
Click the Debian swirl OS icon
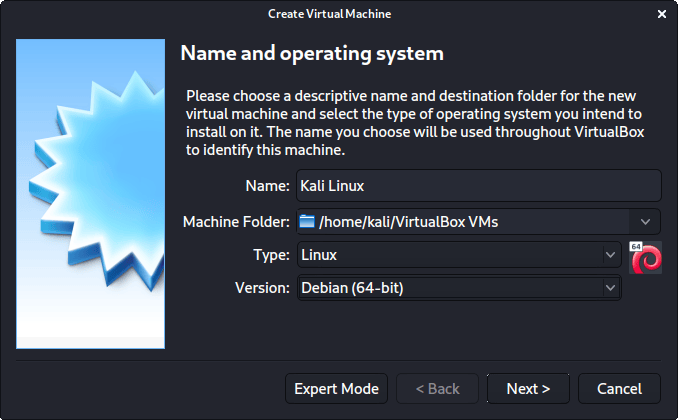point(646,259)
